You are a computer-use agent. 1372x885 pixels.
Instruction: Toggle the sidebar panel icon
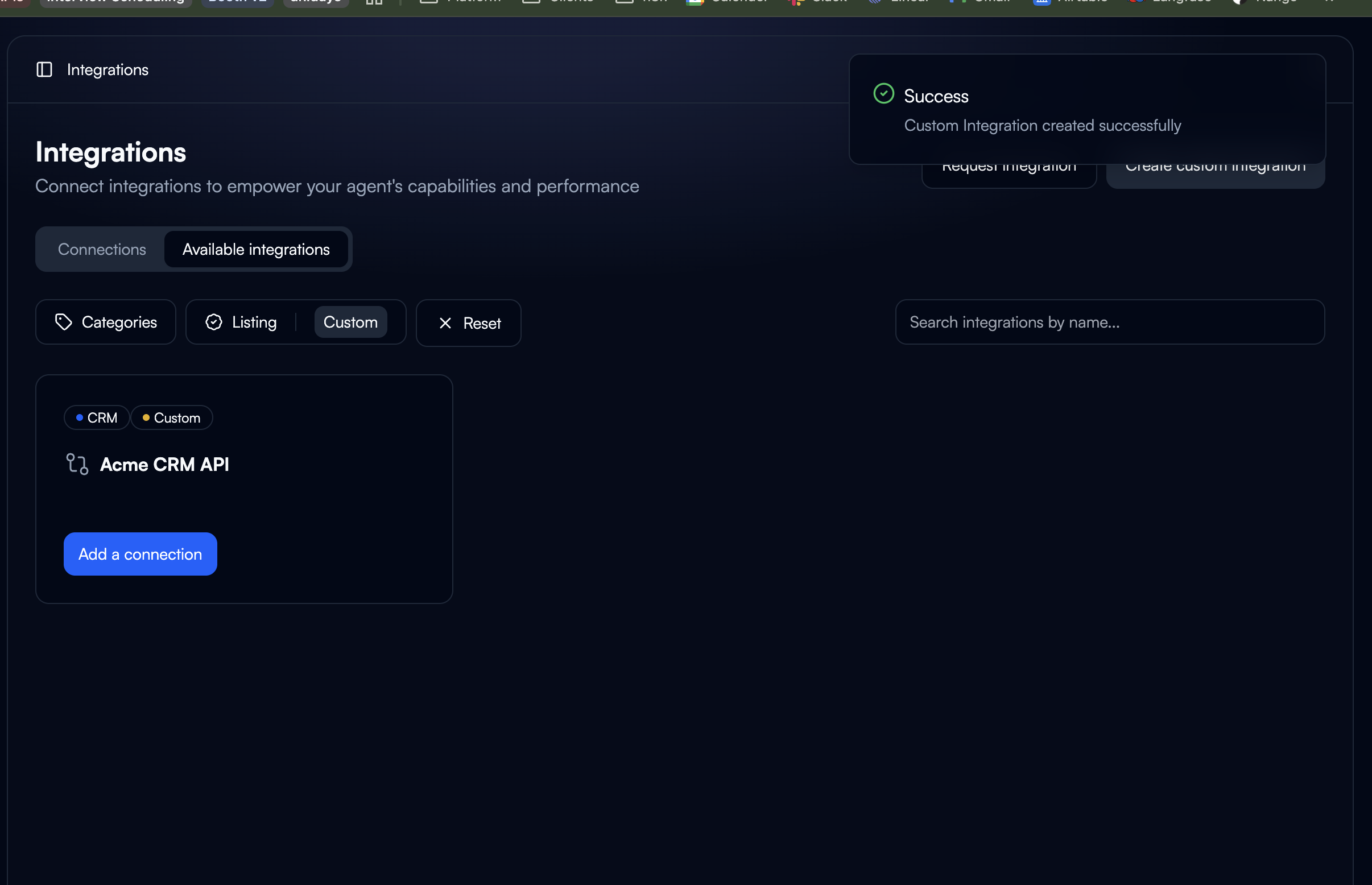[44, 69]
